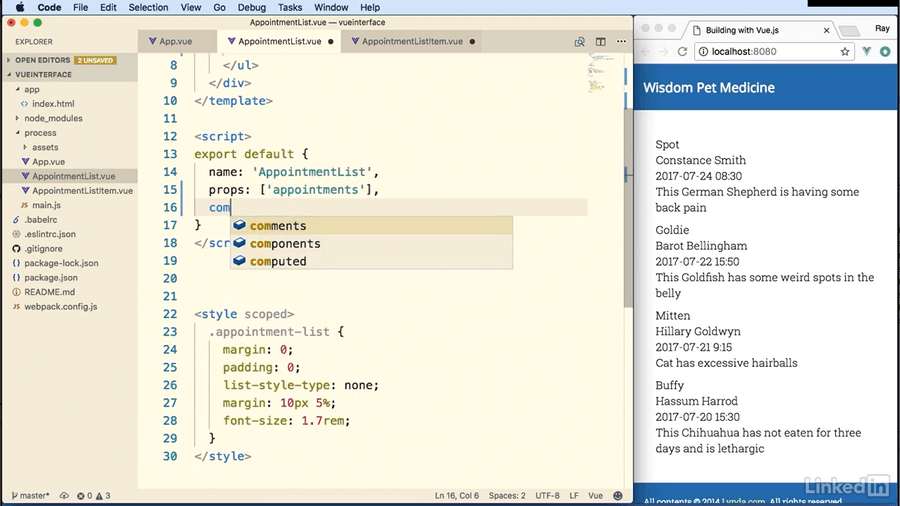Choose 'comments' autocomplete suggestion
900x506 pixels.
point(371,225)
